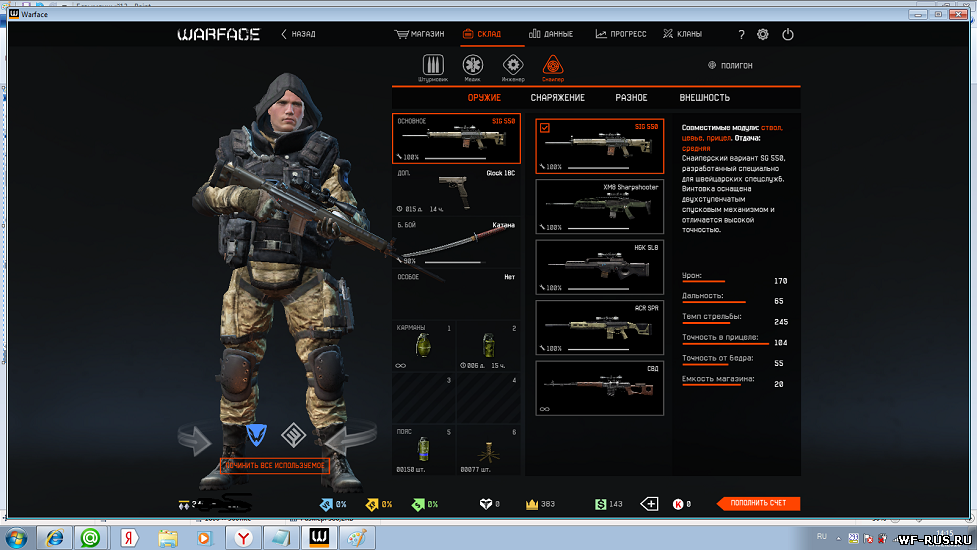Click the heart resurrection coin icon
This screenshot has width=977, height=550.
[486, 504]
